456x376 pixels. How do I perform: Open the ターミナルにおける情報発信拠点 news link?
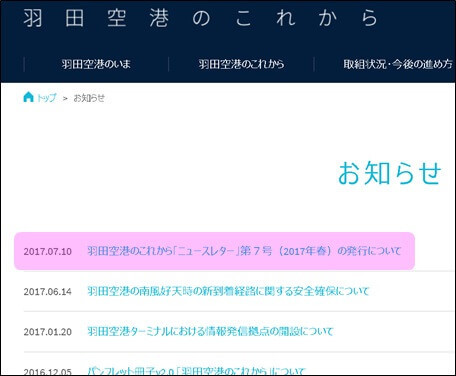tap(210, 331)
